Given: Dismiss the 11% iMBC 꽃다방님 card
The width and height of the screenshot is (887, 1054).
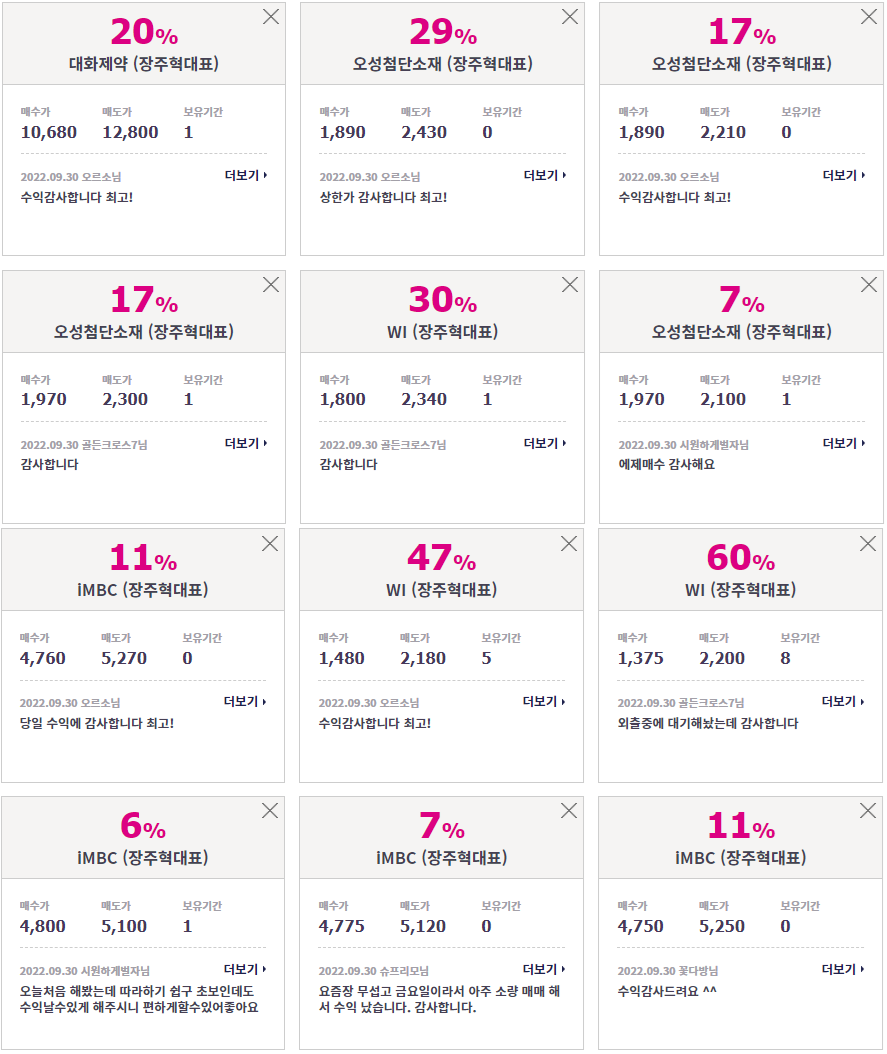Looking at the screenshot, I should pyautogui.click(x=868, y=811).
